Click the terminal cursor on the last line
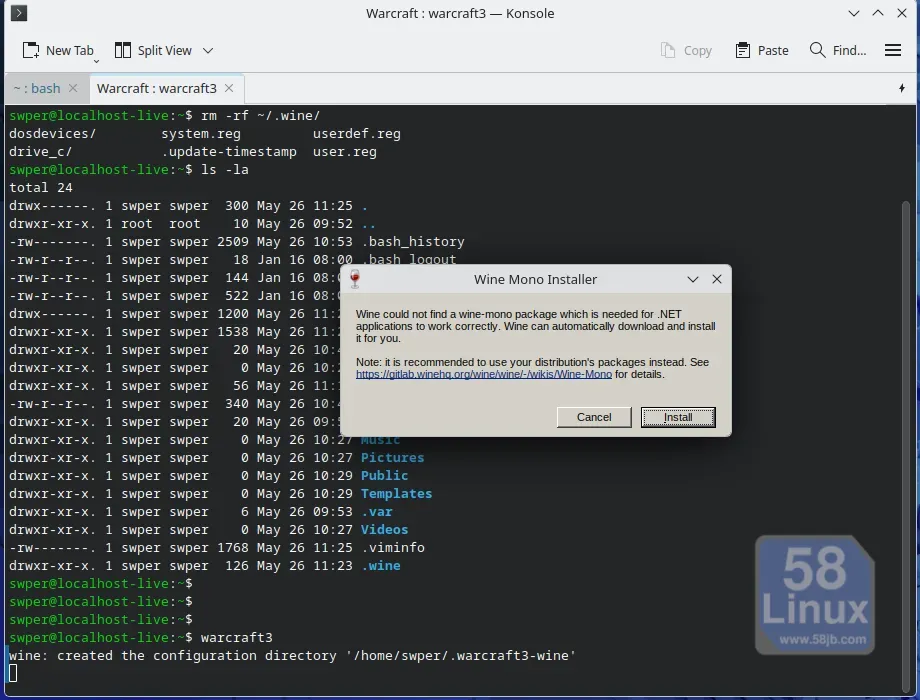The height and width of the screenshot is (700, 920). click(x=13, y=673)
